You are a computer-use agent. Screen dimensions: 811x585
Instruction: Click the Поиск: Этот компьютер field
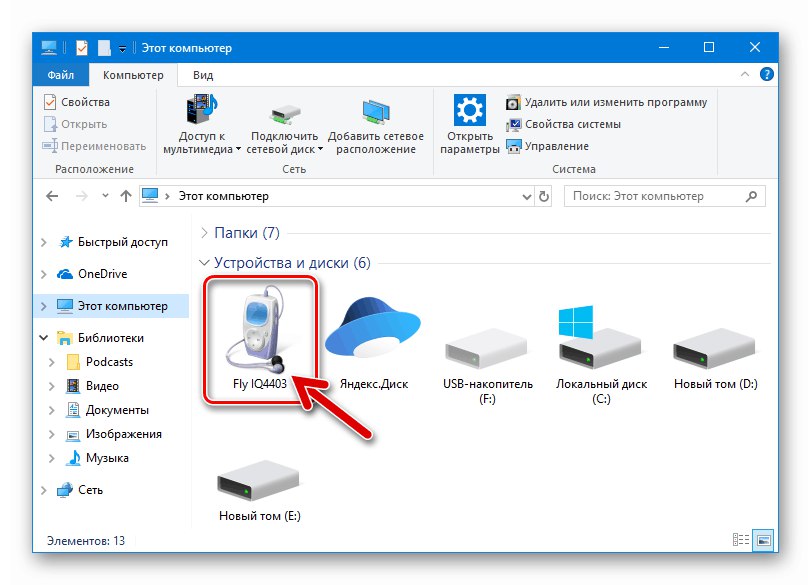point(665,197)
